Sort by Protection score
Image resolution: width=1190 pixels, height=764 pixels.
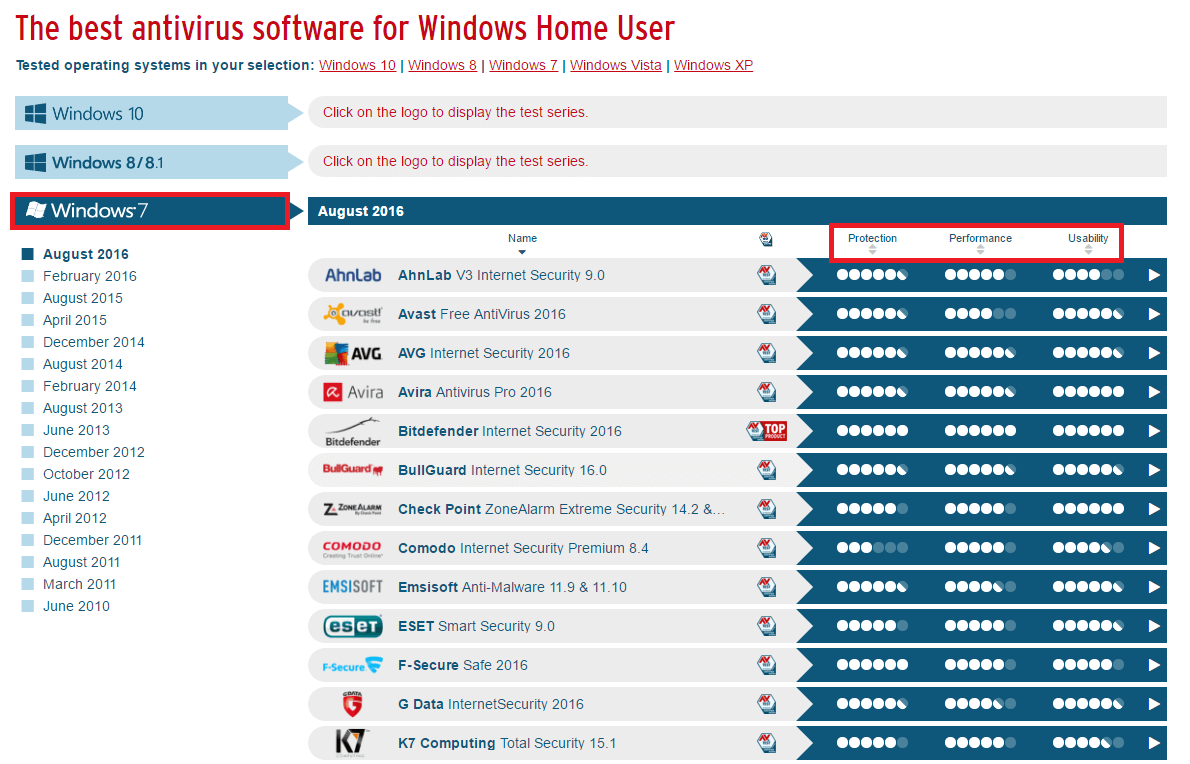[x=872, y=242]
